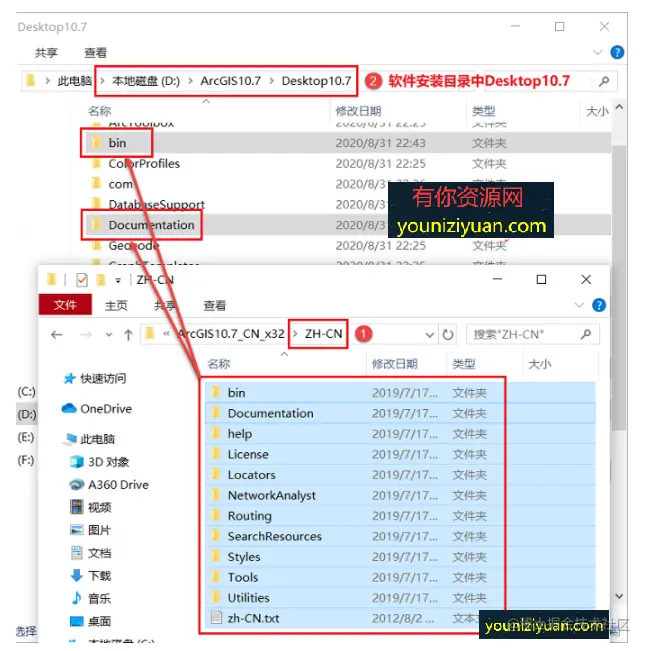648x651 pixels.
Task: Click the 搜索"ZH-CN" search field
Action: click(533, 334)
